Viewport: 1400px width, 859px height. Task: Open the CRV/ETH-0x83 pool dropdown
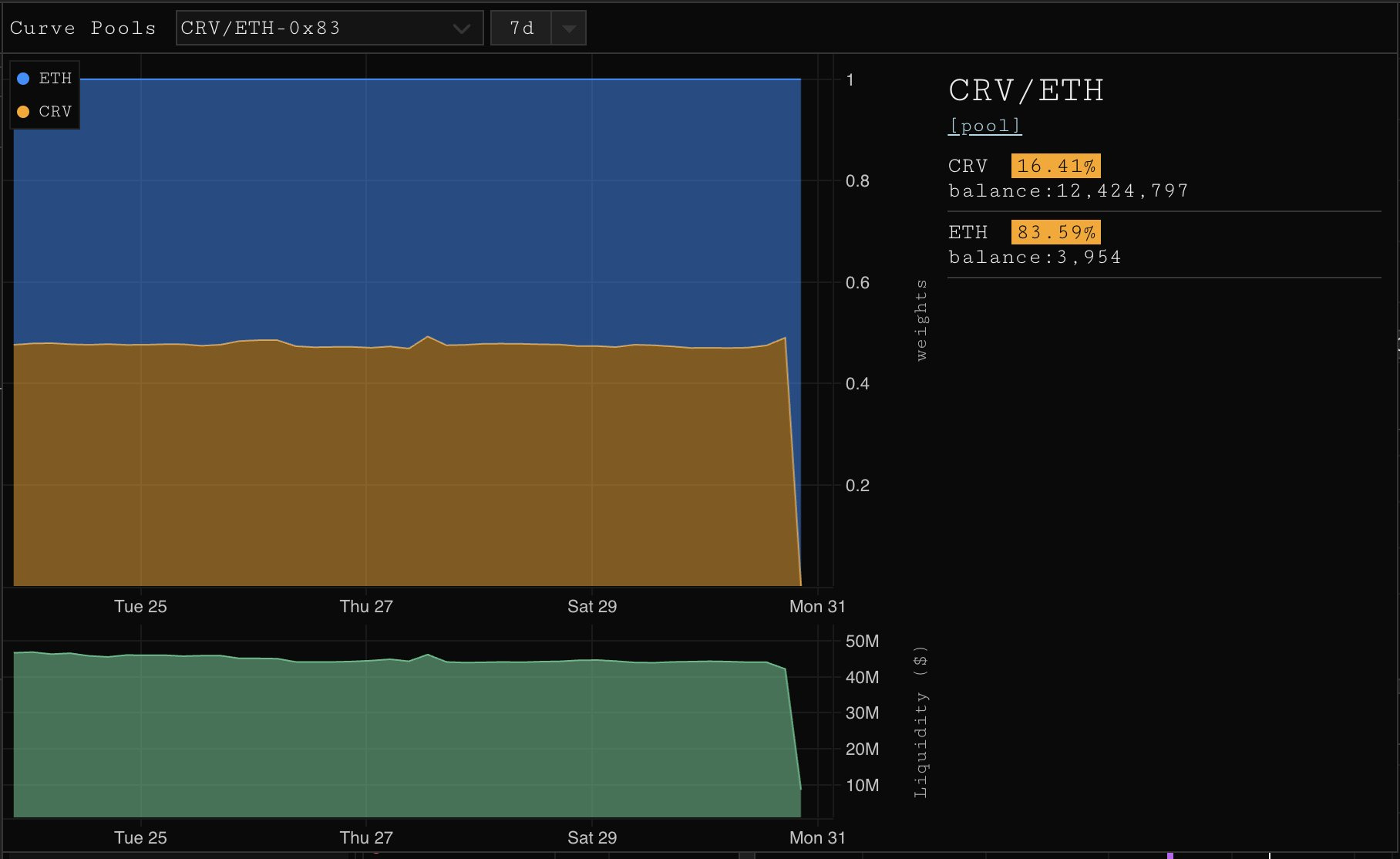pos(329,28)
